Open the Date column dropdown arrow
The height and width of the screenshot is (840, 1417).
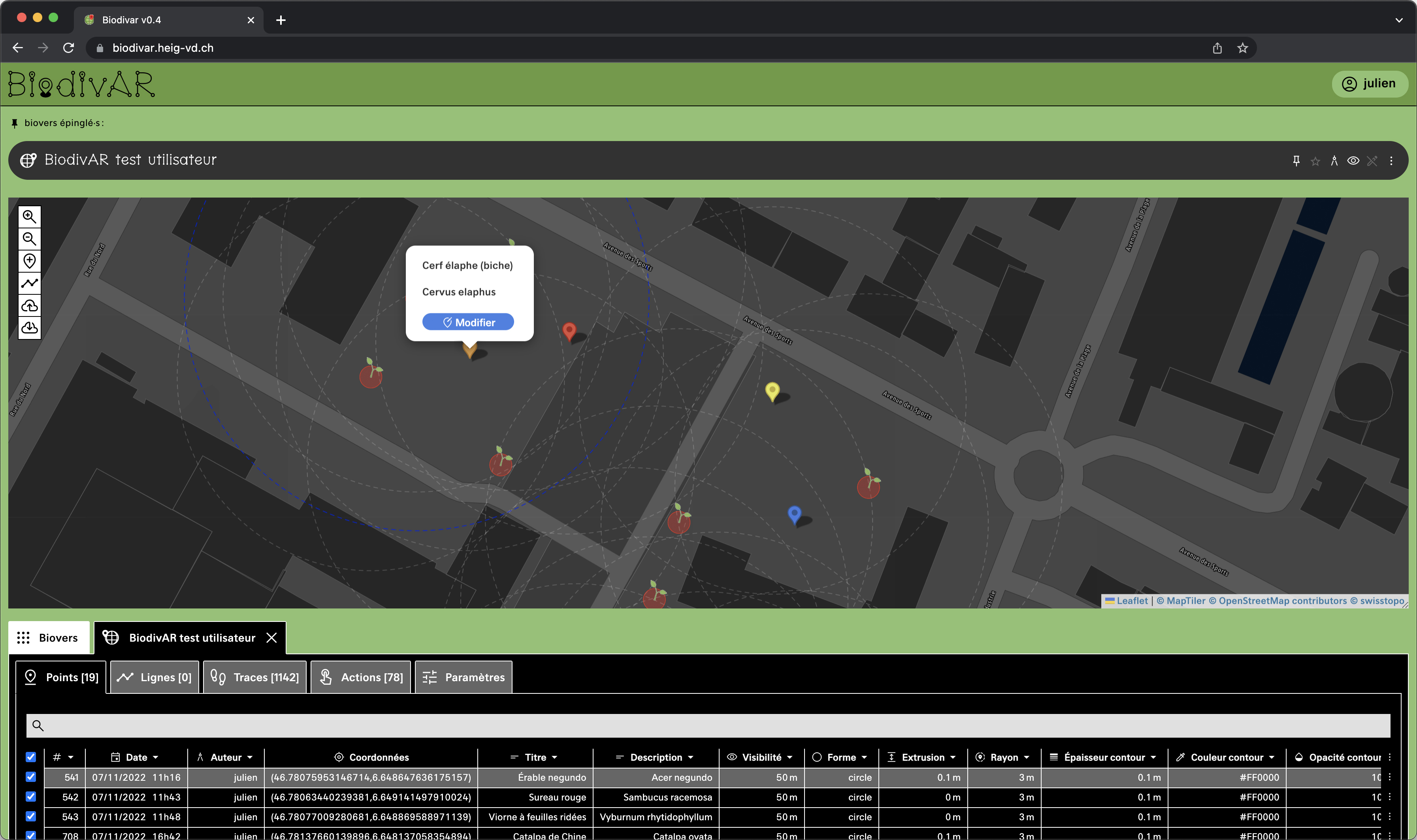(156, 757)
